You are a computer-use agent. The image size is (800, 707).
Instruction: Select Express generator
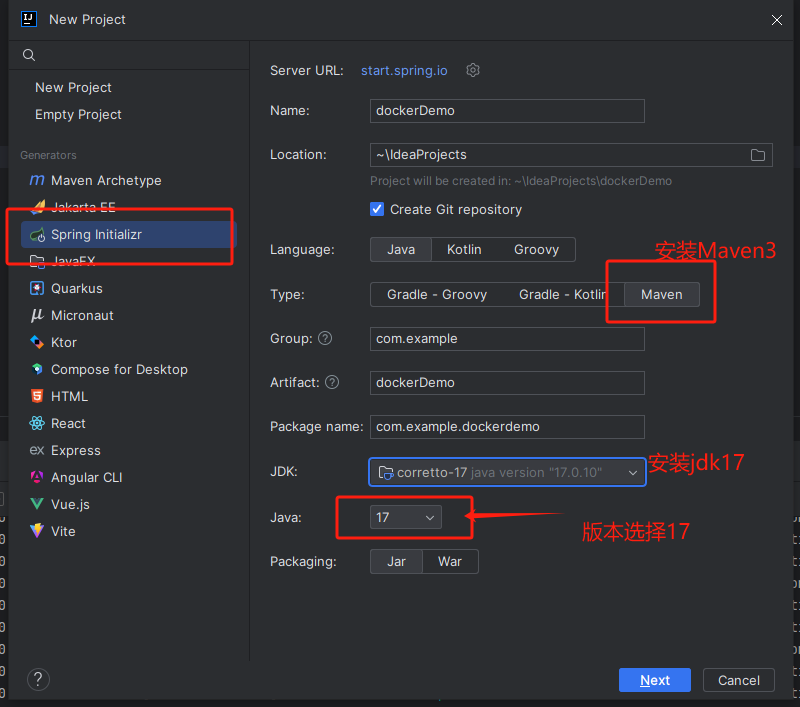coord(129,451)
